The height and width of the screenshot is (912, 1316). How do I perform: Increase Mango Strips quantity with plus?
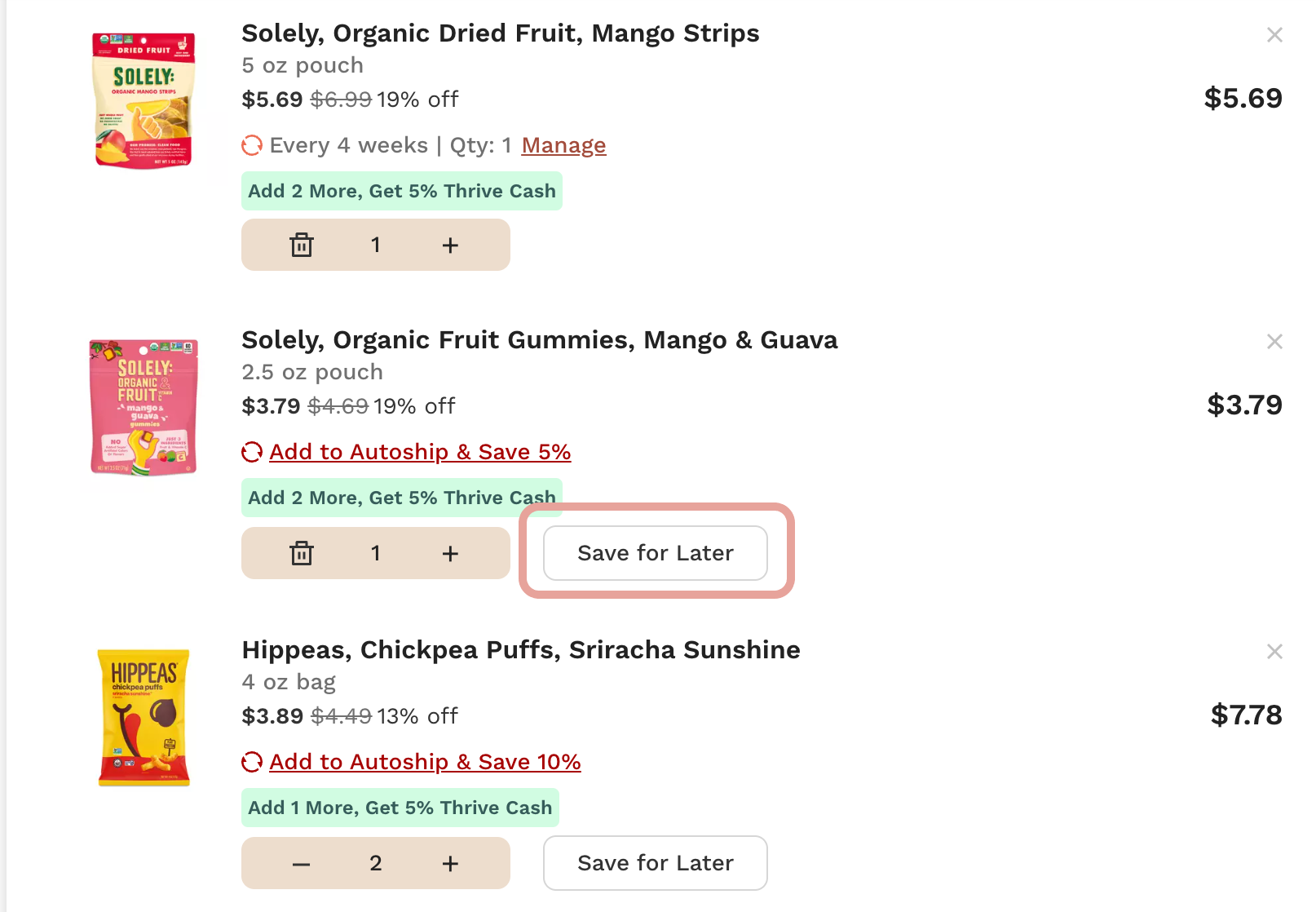(450, 245)
